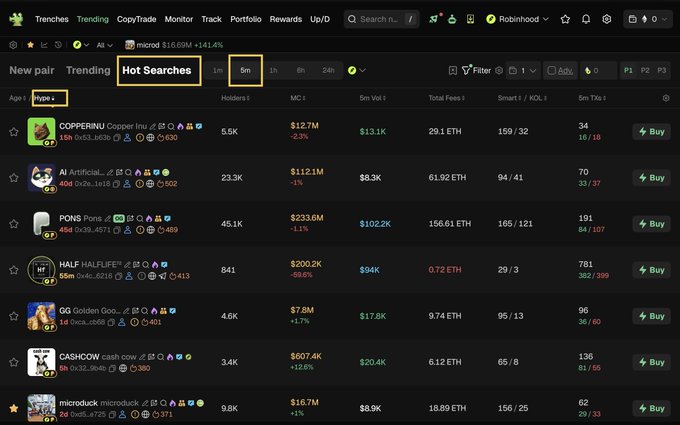The height and width of the screenshot is (425, 680).
Task: Open the globe website icon in COPPERINU row
Action: (150, 137)
